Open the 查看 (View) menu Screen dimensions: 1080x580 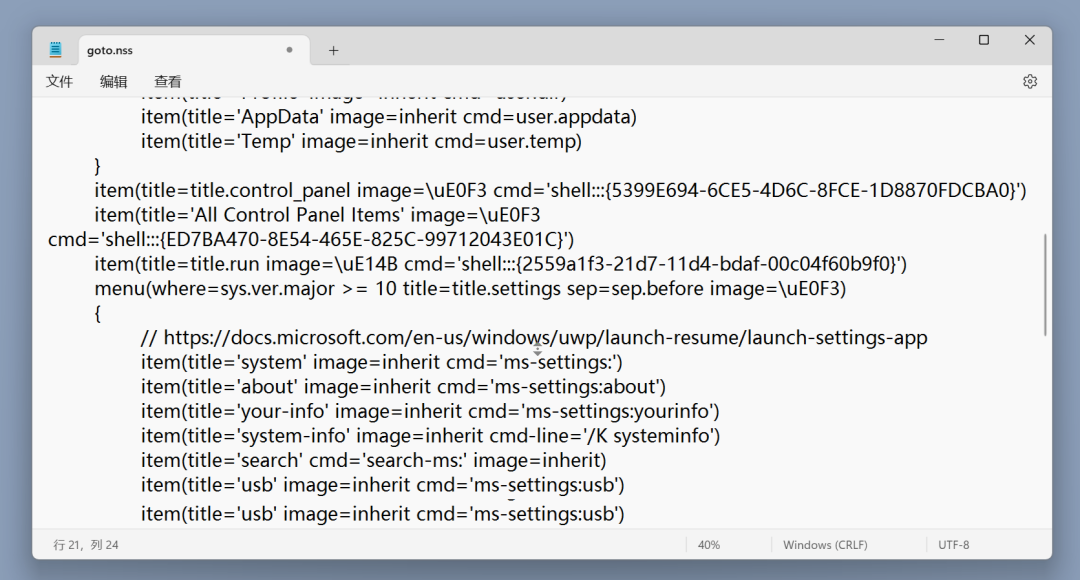(x=167, y=81)
